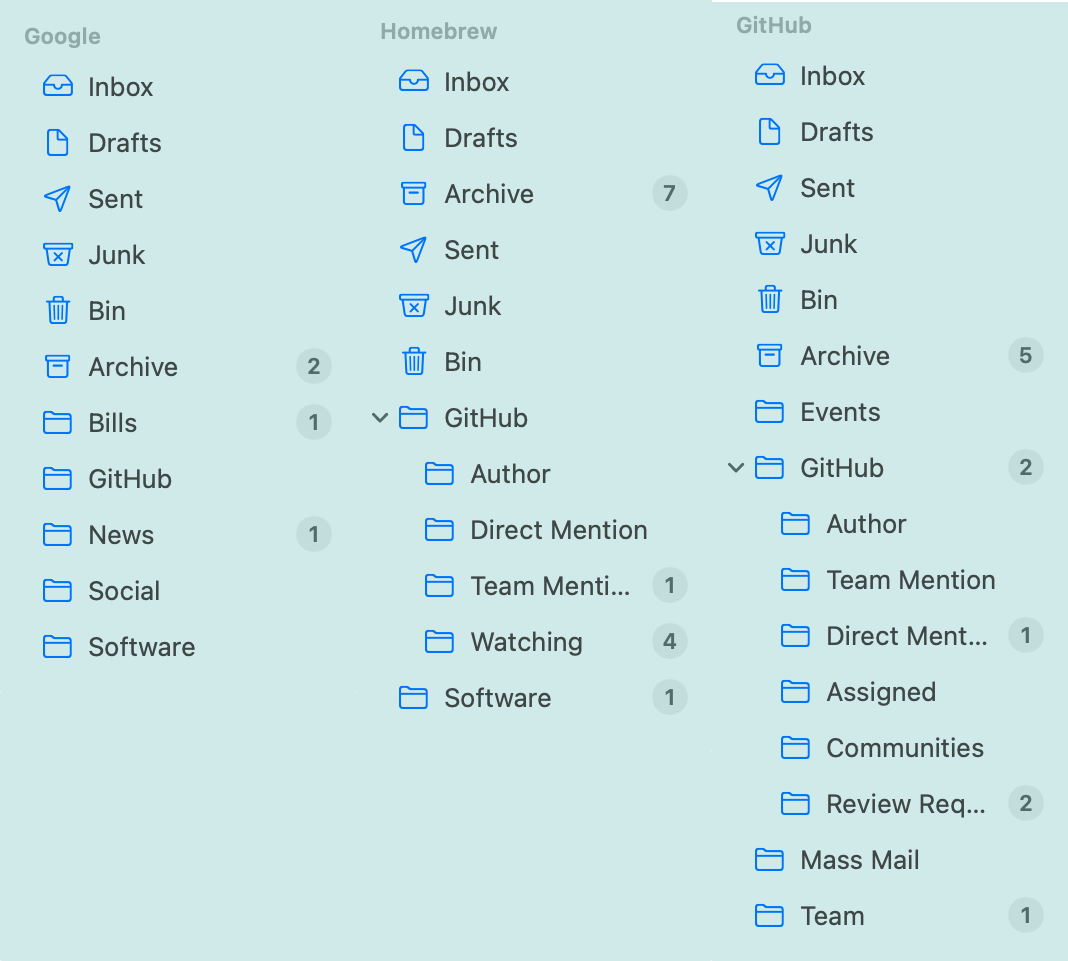This screenshot has height=961, width=1068.
Task: Click the Inbox tray icon under Google
Action: pyautogui.click(x=57, y=86)
